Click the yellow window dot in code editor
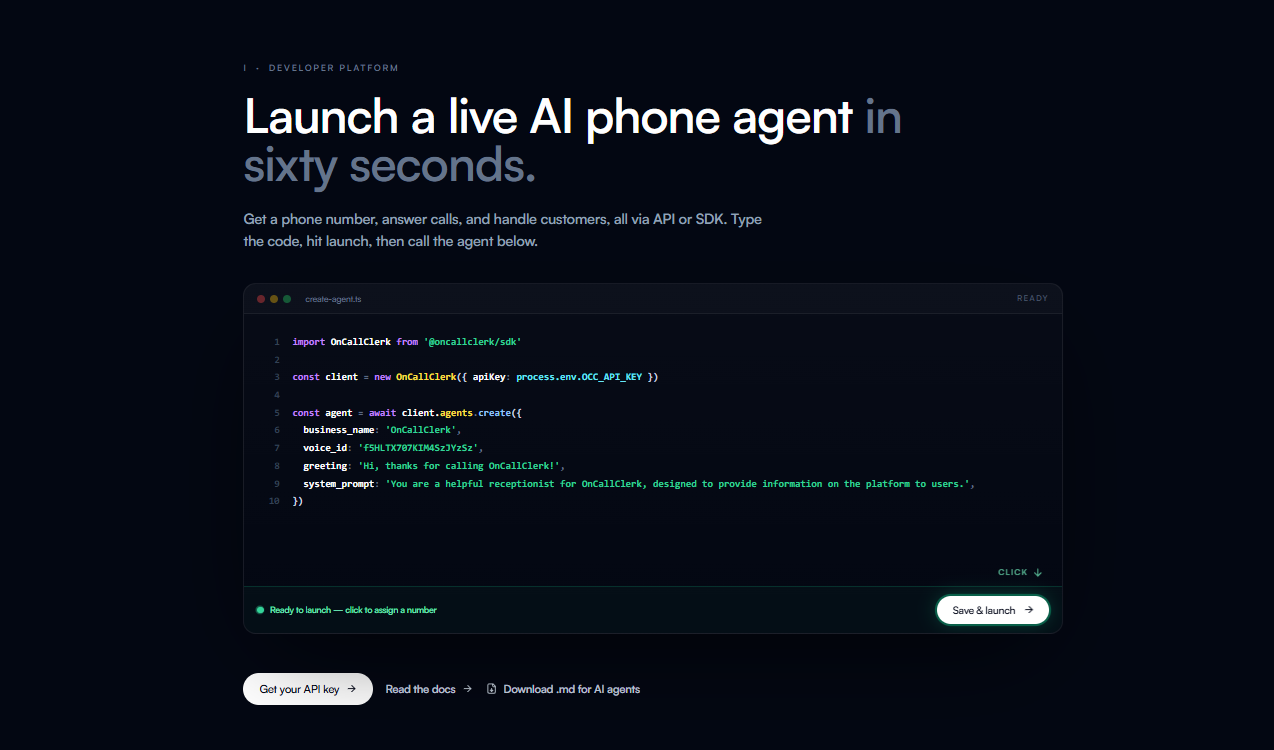 click(274, 299)
